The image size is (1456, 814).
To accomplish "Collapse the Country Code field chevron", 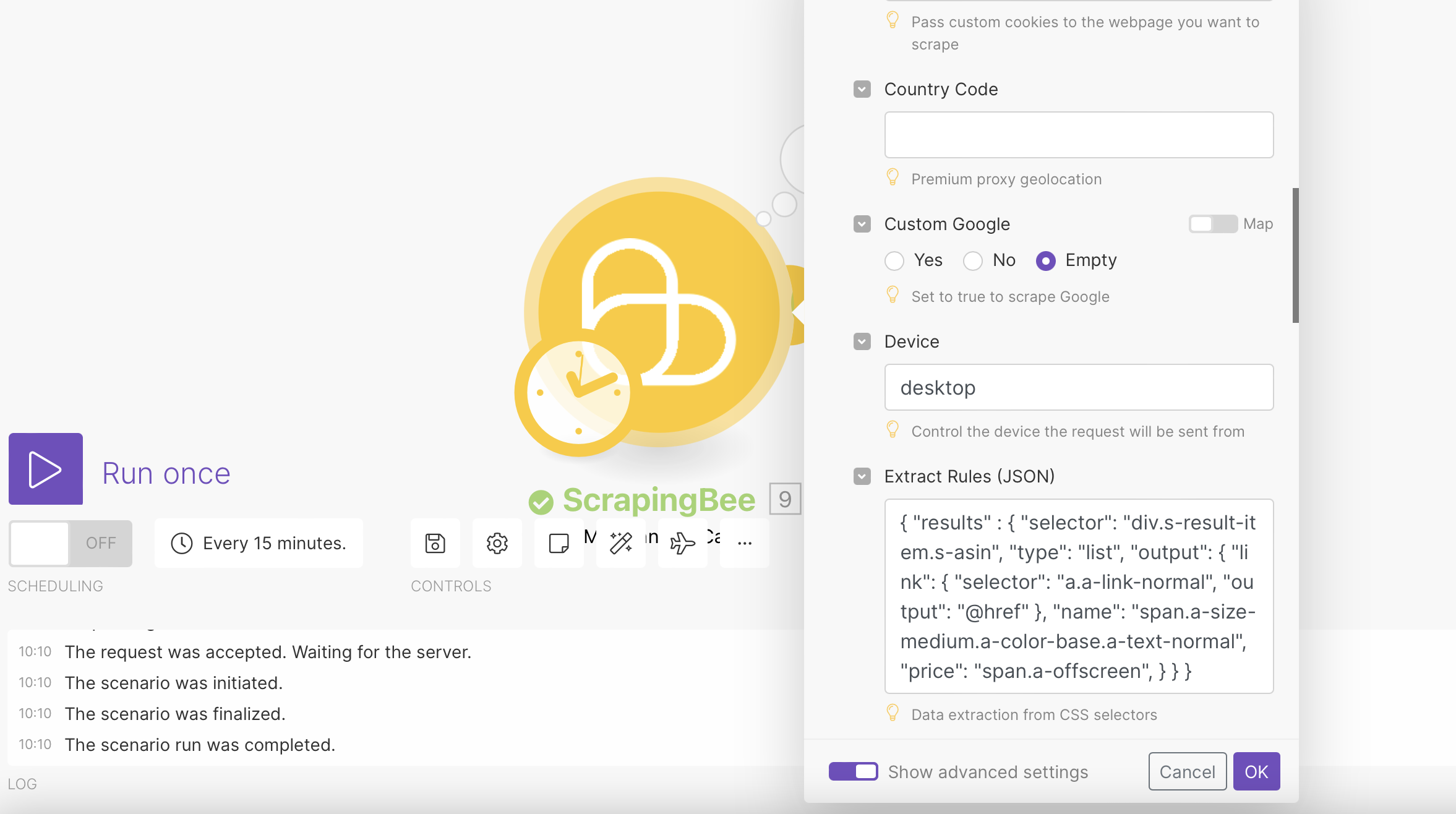I will pyautogui.click(x=862, y=89).
